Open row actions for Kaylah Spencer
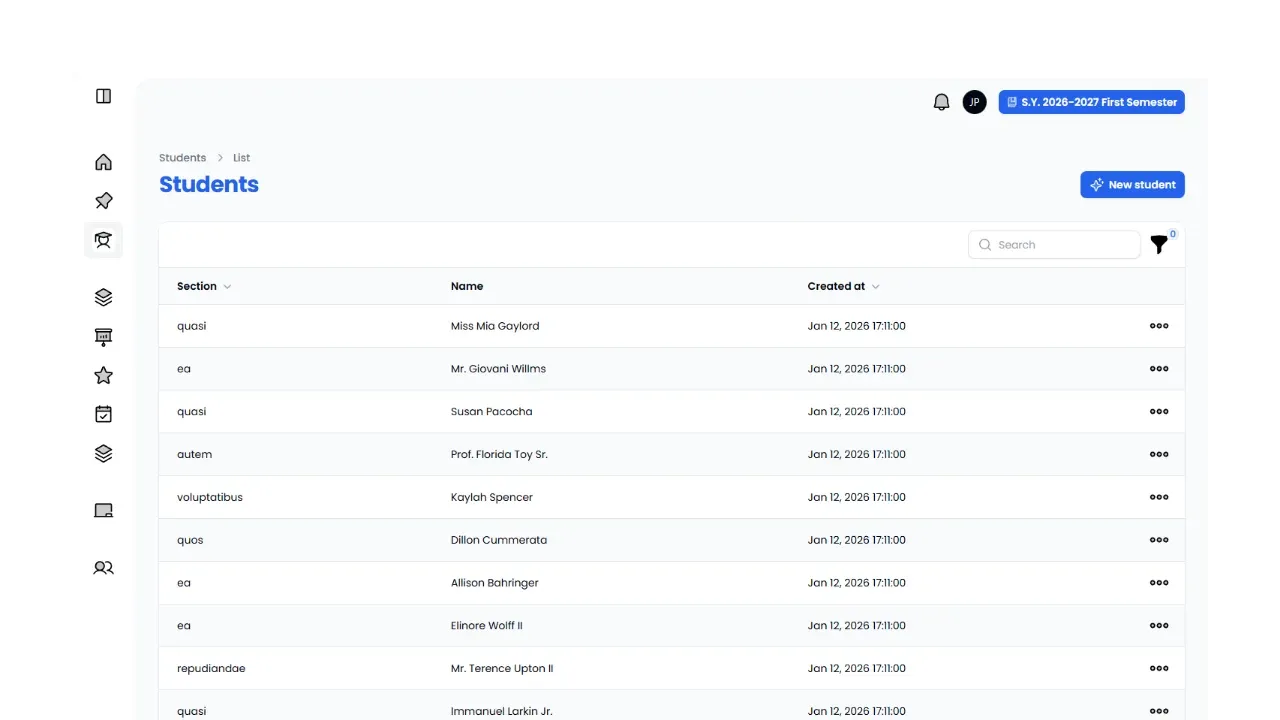1280x720 pixels. click(1159, 497)
